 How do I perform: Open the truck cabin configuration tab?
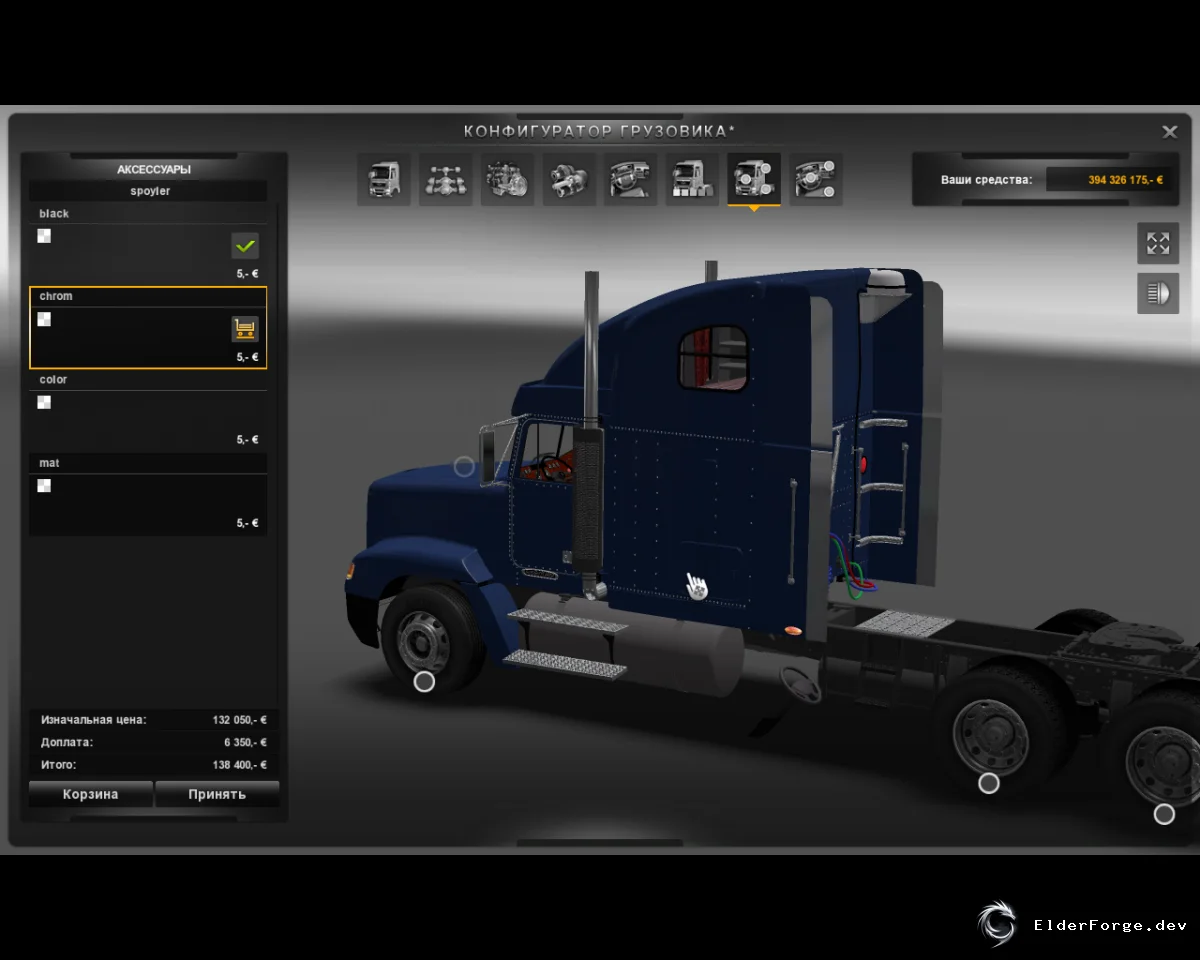click(384, 180)
